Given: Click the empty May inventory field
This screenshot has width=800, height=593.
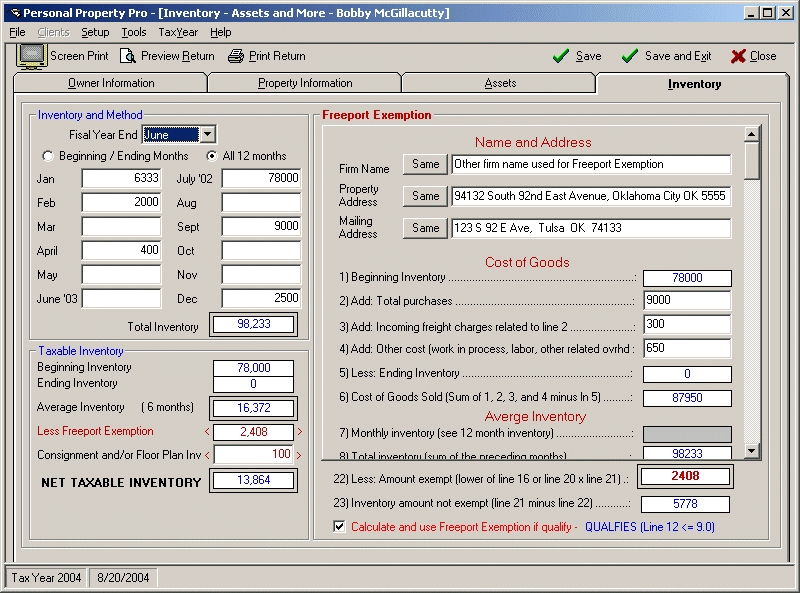Looking at the screenshot, I should click(x=121, y=274).
